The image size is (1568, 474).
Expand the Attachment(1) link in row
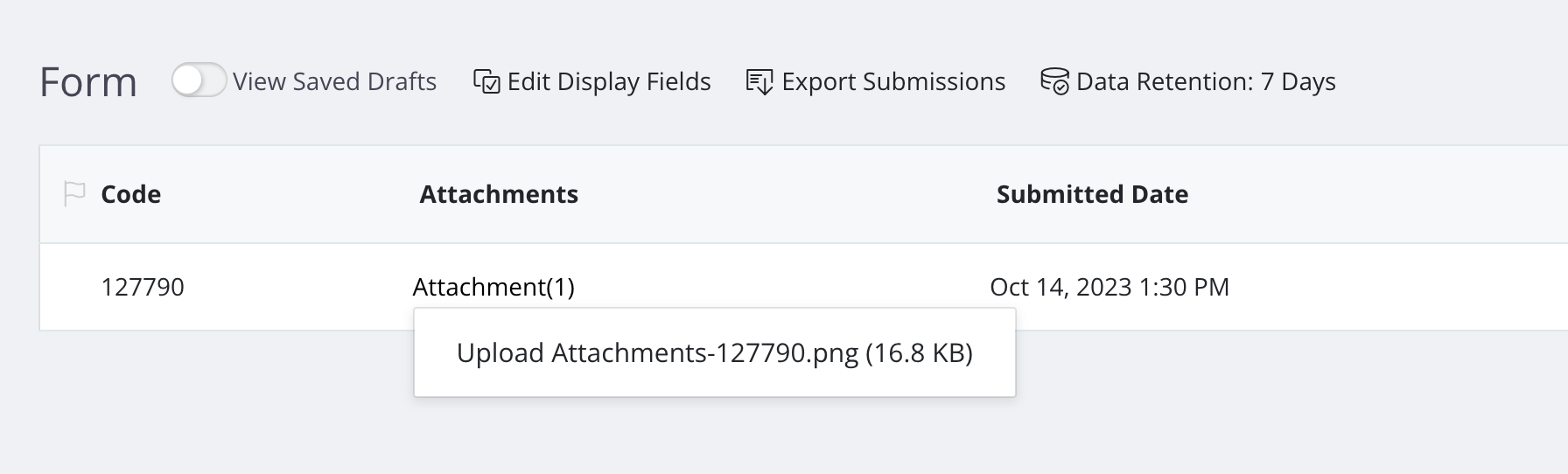point(493,287)
